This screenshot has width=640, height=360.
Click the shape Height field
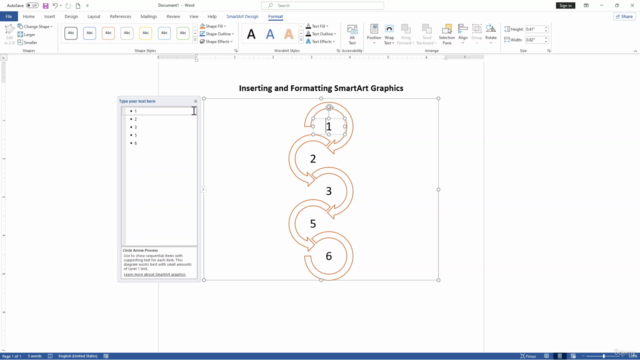coord(534,29)
